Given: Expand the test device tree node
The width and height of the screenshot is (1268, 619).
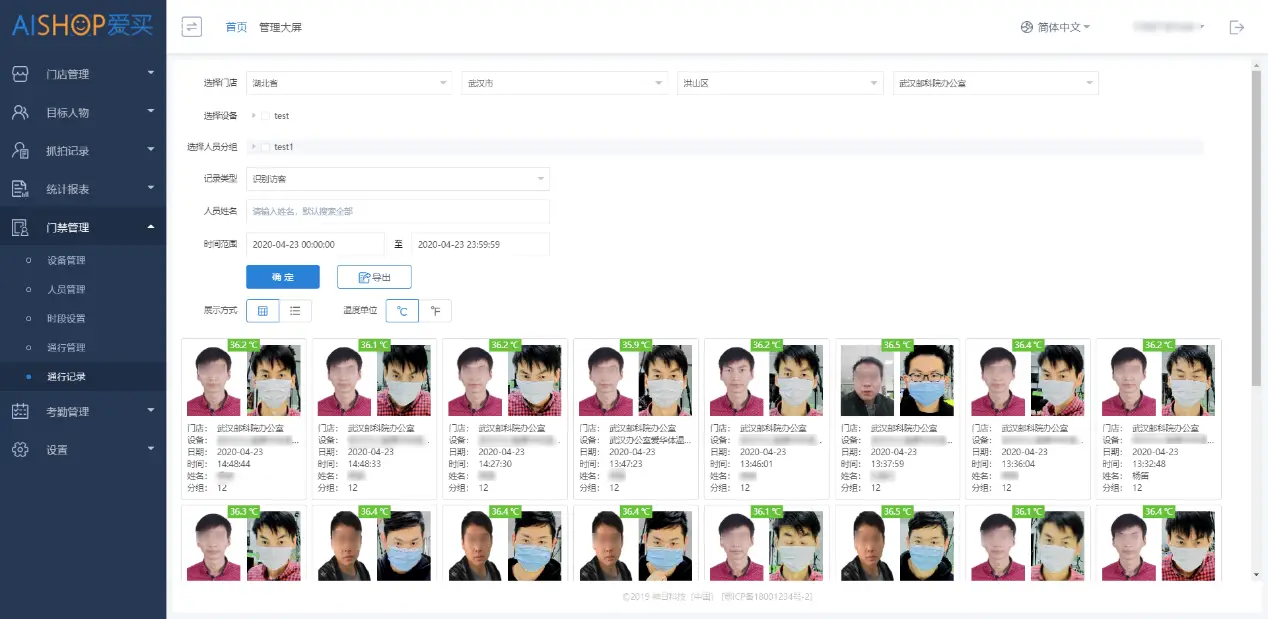Looking at the screenshot, I should pos(254,116).
